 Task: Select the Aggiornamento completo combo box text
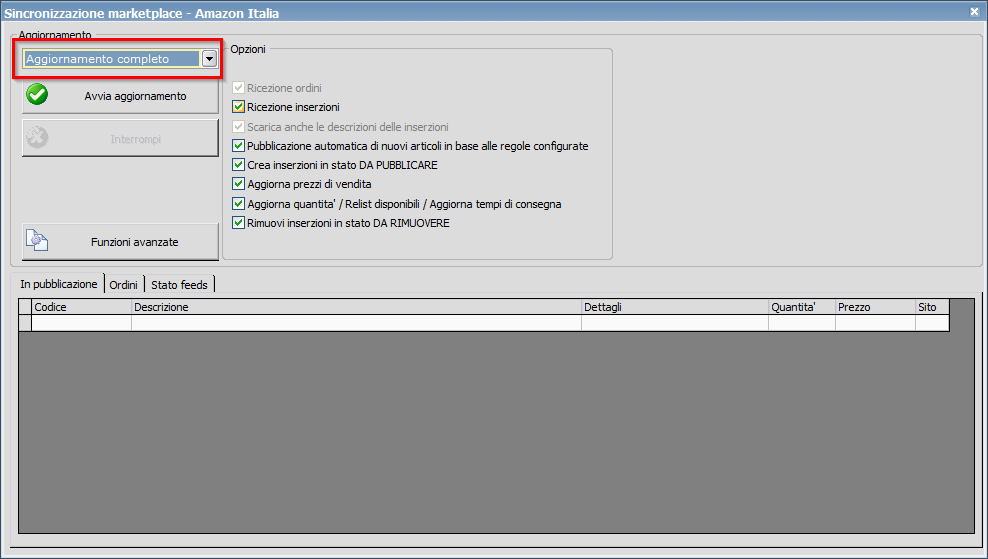coord(112,59)
